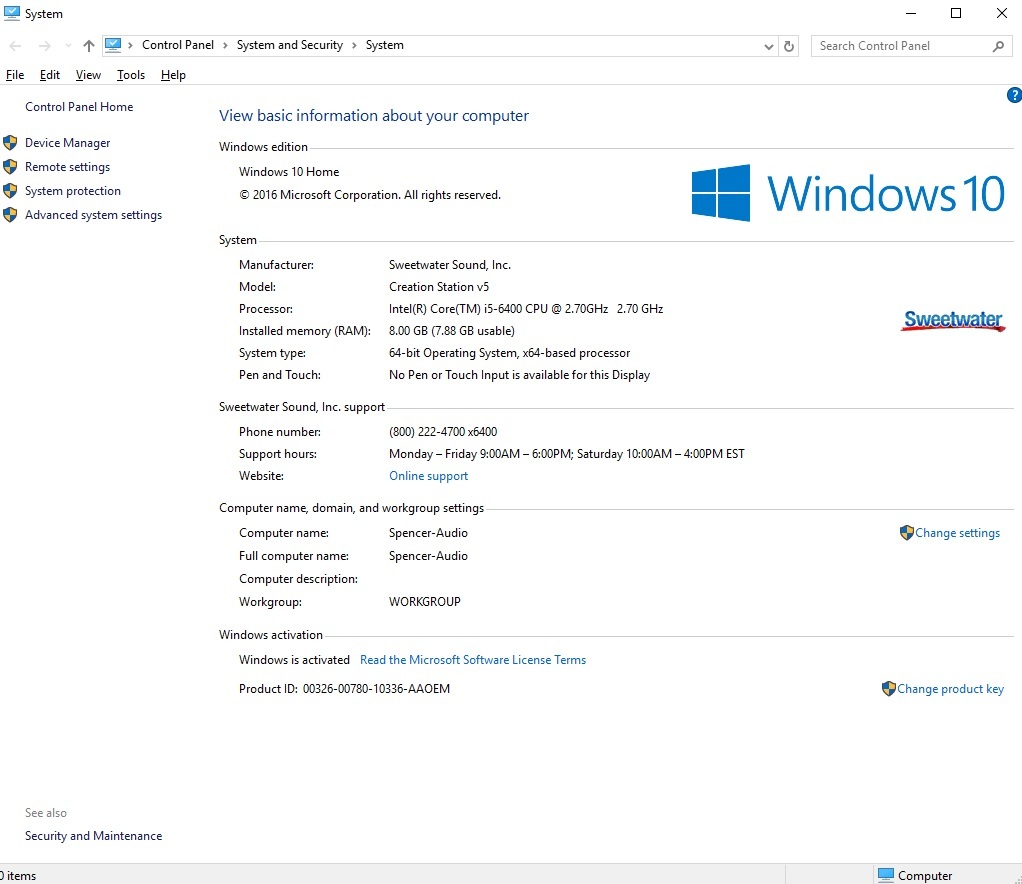Click the Forward navigation arrow
This screenshot has width=1022, height=884.
coord(44,46)
